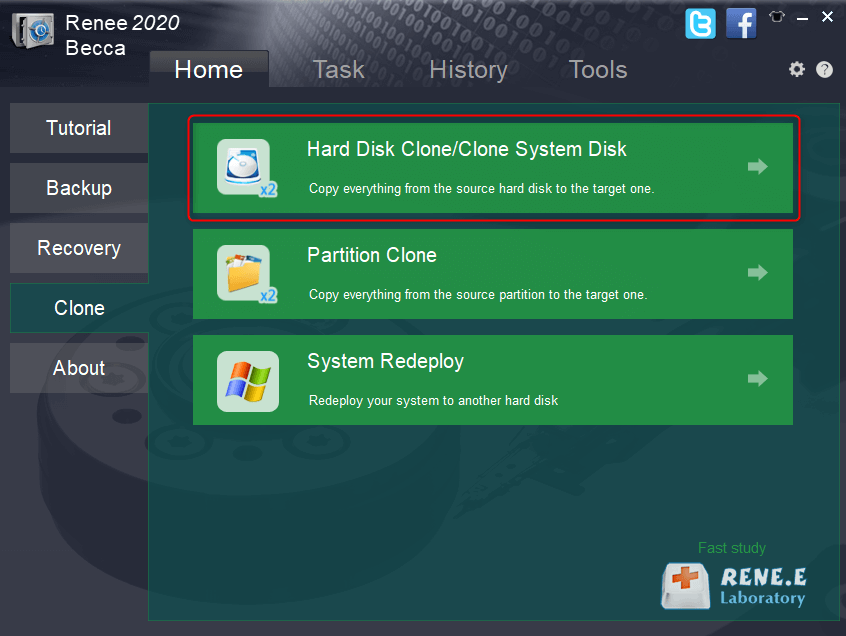The width and height of the screenshot is (846, 636).
Task: Click the help question mark icon
Action: pos(824,69)
